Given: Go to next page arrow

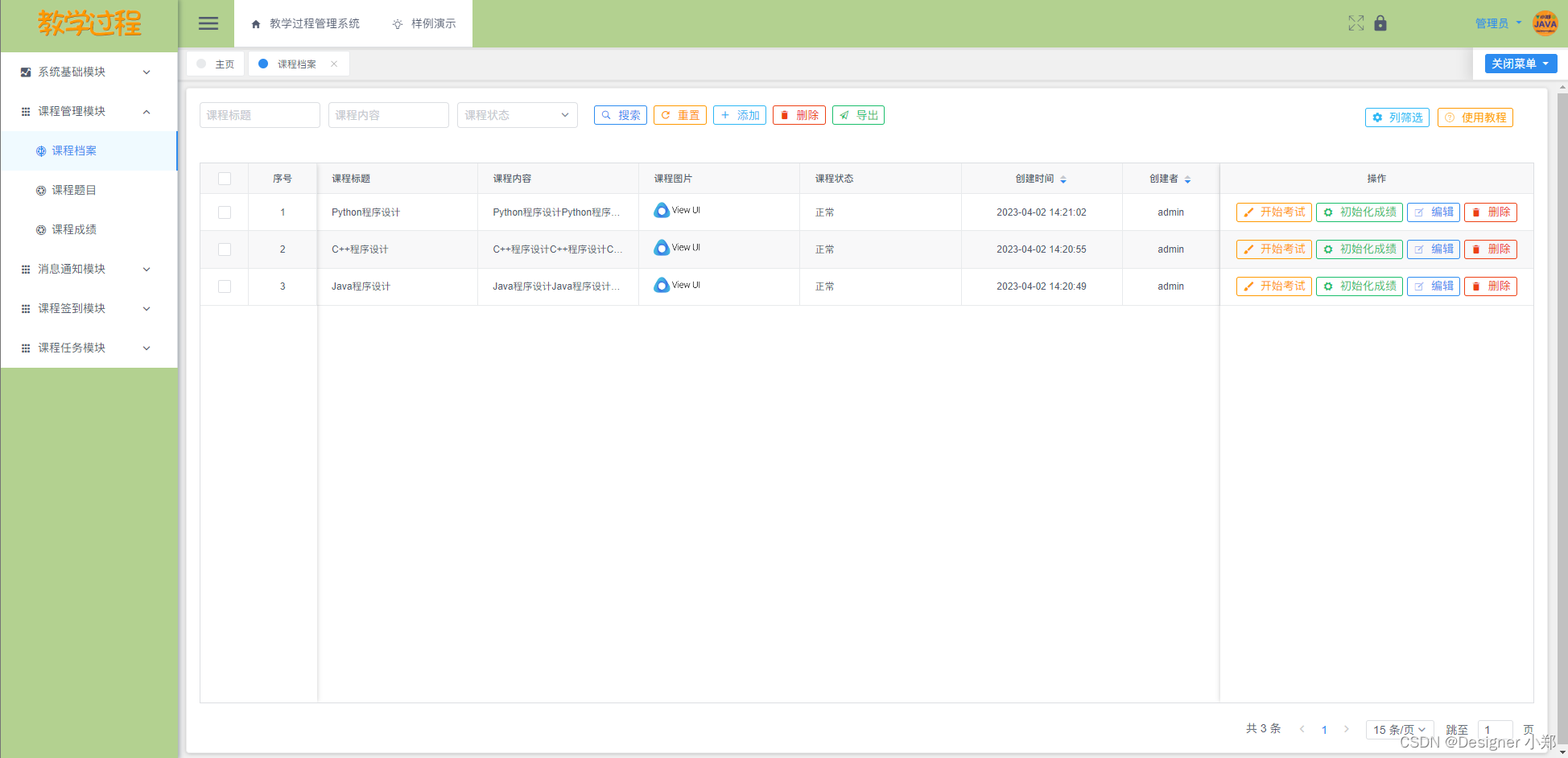Looking at the screenshot, I should click(x=1347, y=729).
